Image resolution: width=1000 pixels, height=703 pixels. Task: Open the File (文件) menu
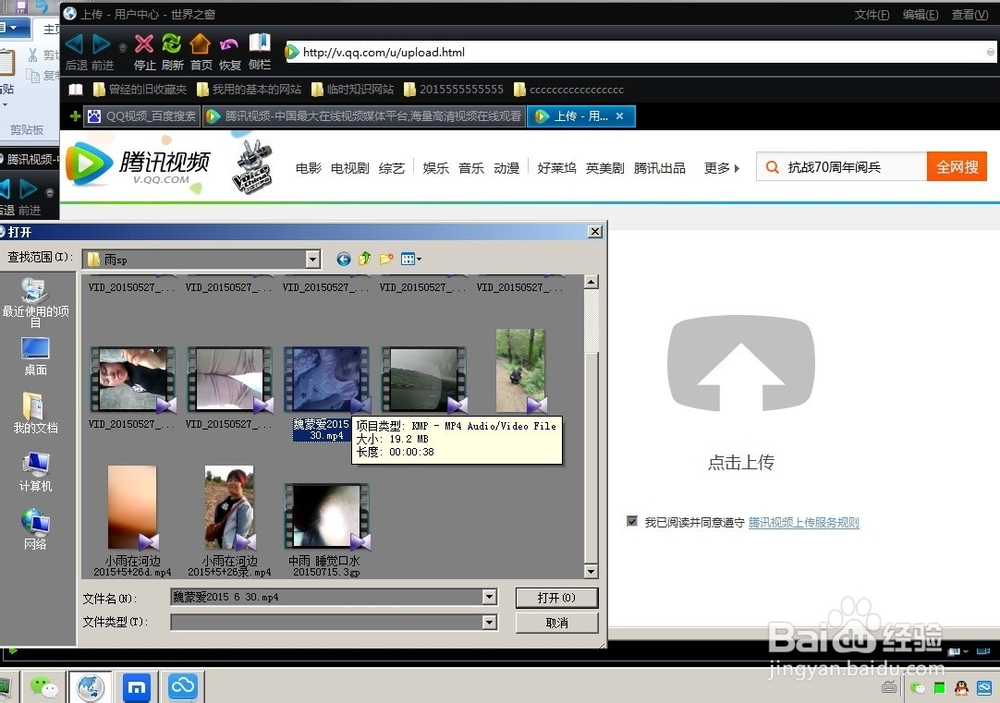point(872,14)
